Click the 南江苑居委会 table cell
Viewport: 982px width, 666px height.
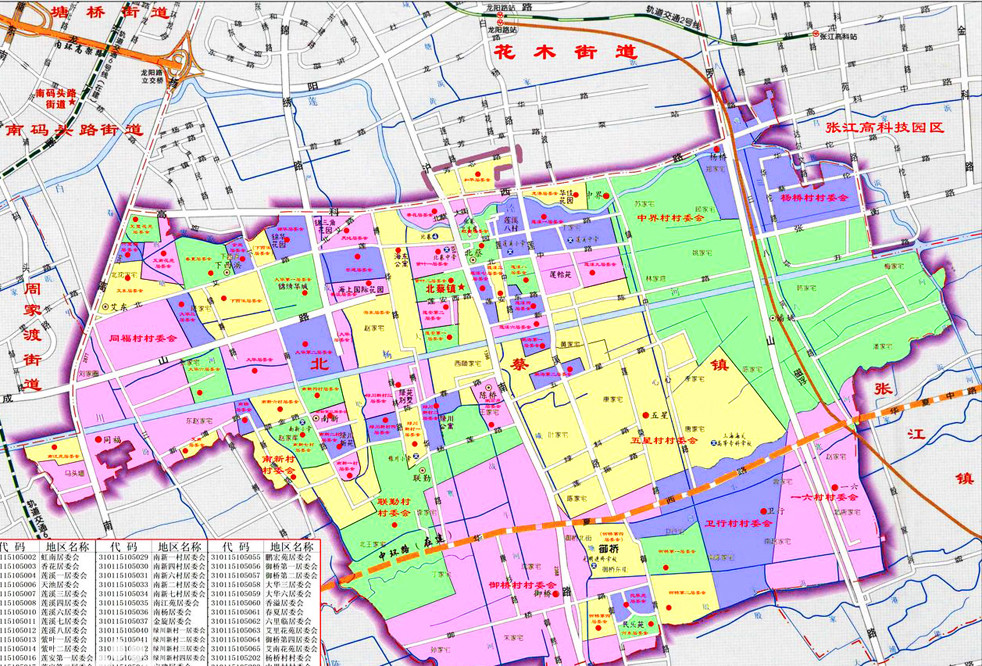coord(176,603)
